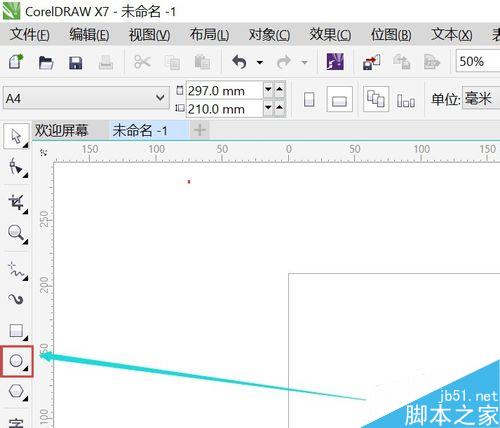Viewport: 500px width, 428px height.
Task: Decrease page width 297.0 mm stepper
Action: point(268,90)
